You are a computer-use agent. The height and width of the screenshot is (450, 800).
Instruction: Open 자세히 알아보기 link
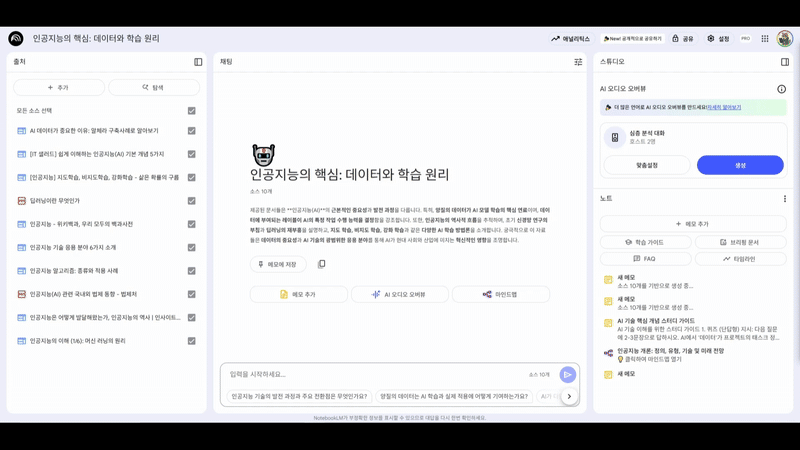pyautogui.click(x=724, y=108)
